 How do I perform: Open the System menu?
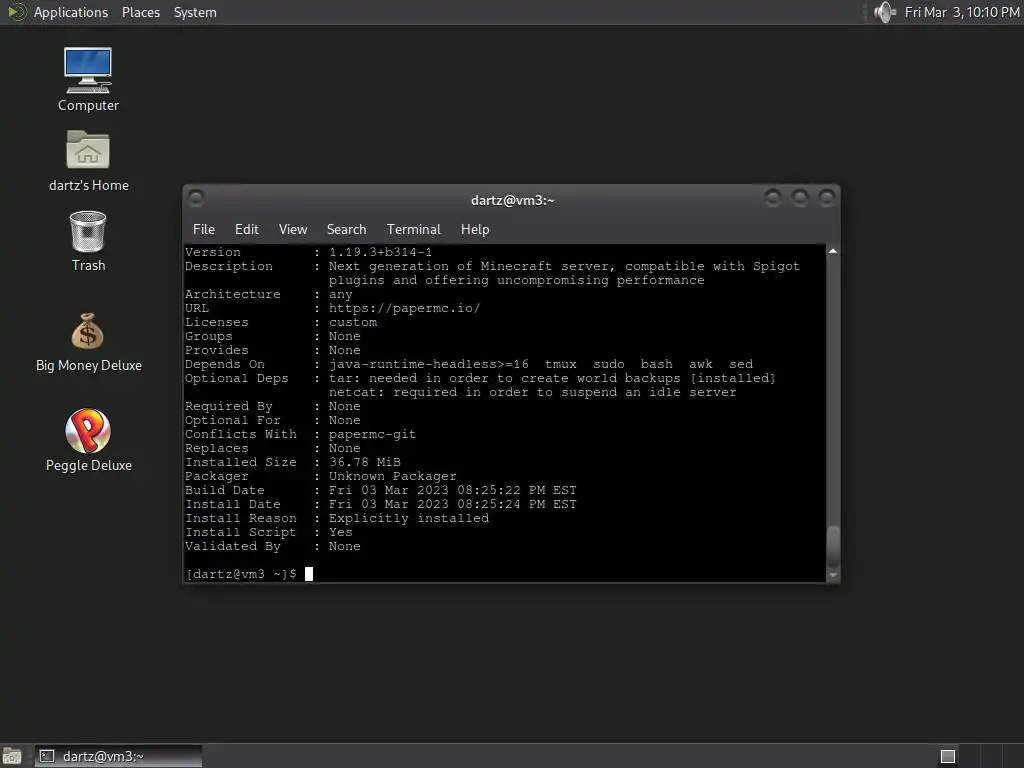pyautogui.click(x=195, y=12)
